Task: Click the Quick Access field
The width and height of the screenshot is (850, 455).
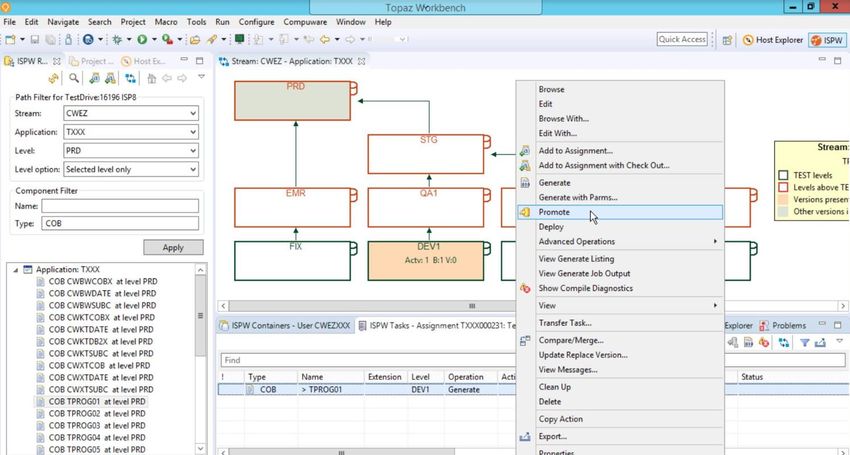Action: (682, 39)
